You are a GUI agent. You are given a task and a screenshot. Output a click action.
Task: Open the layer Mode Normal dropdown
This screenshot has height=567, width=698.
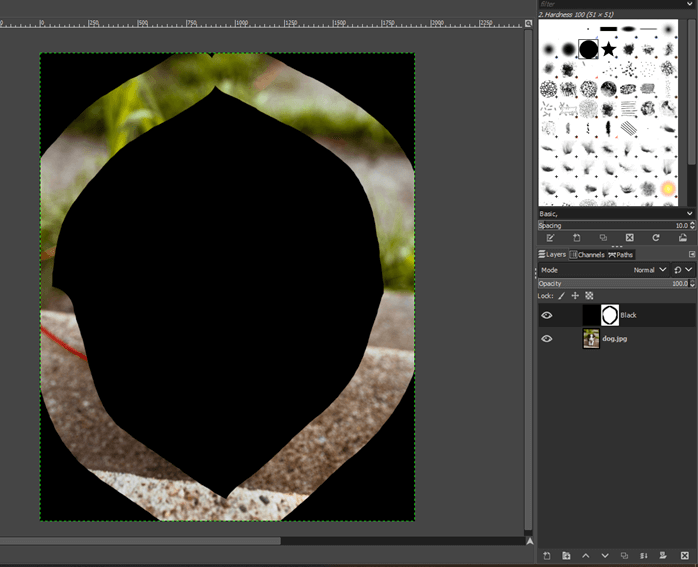603,270
